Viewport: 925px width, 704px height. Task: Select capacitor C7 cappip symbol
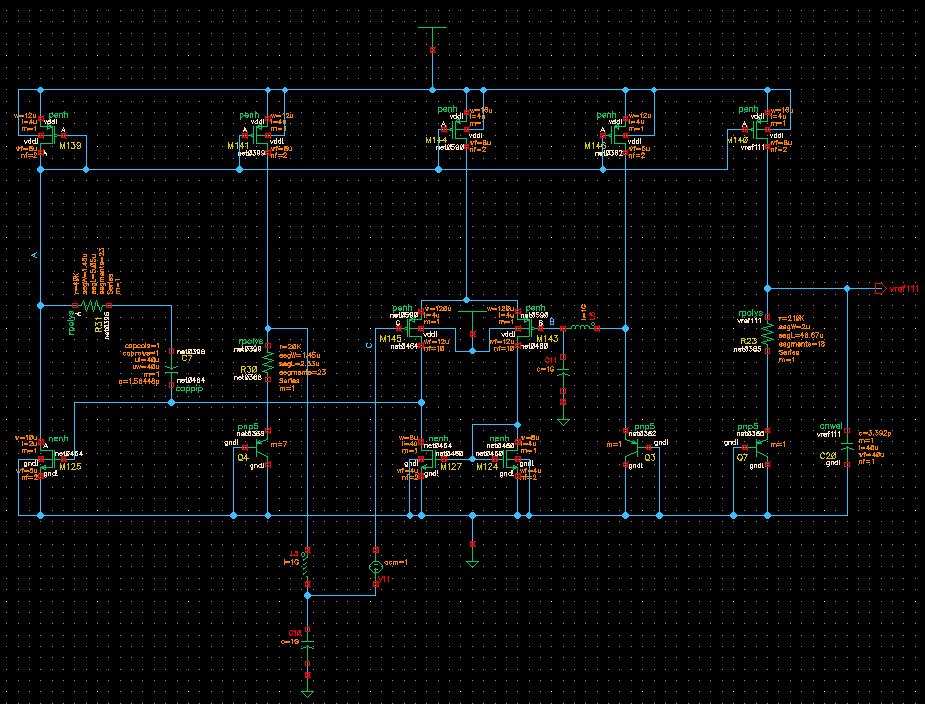coord(171,368)
